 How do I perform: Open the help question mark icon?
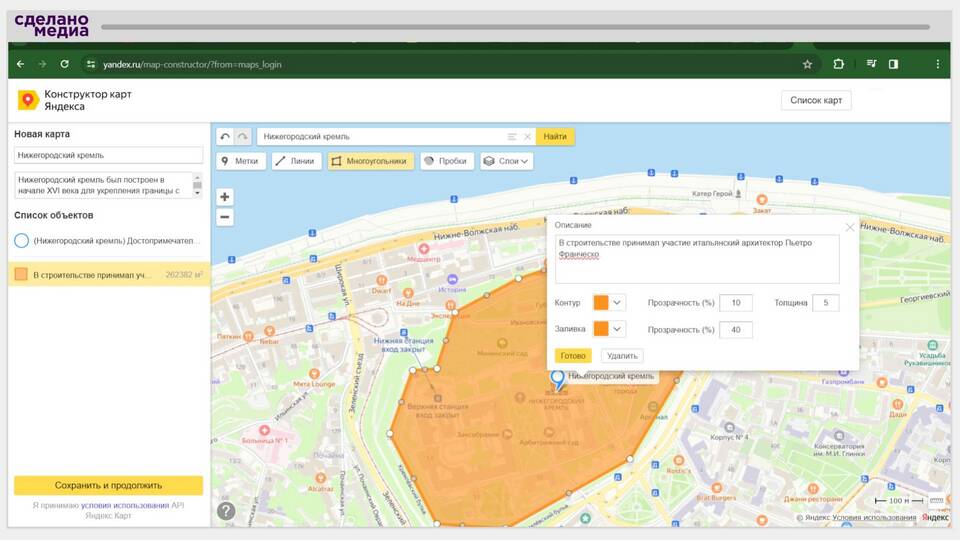[x=226, y=511]
